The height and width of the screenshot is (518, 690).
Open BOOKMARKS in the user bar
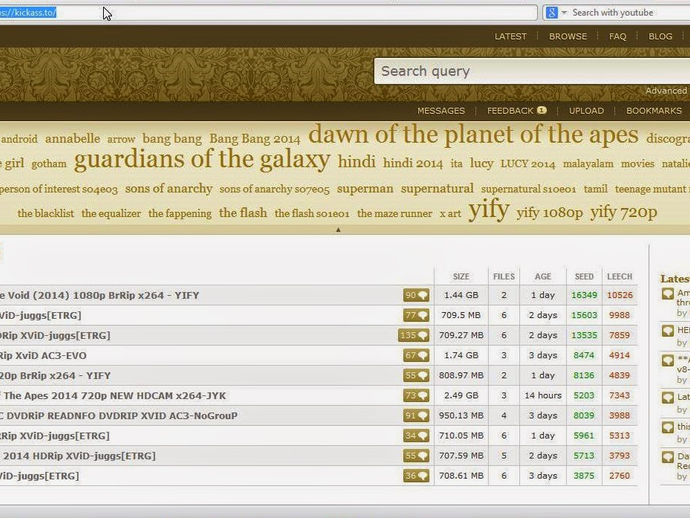click(654, 111)
